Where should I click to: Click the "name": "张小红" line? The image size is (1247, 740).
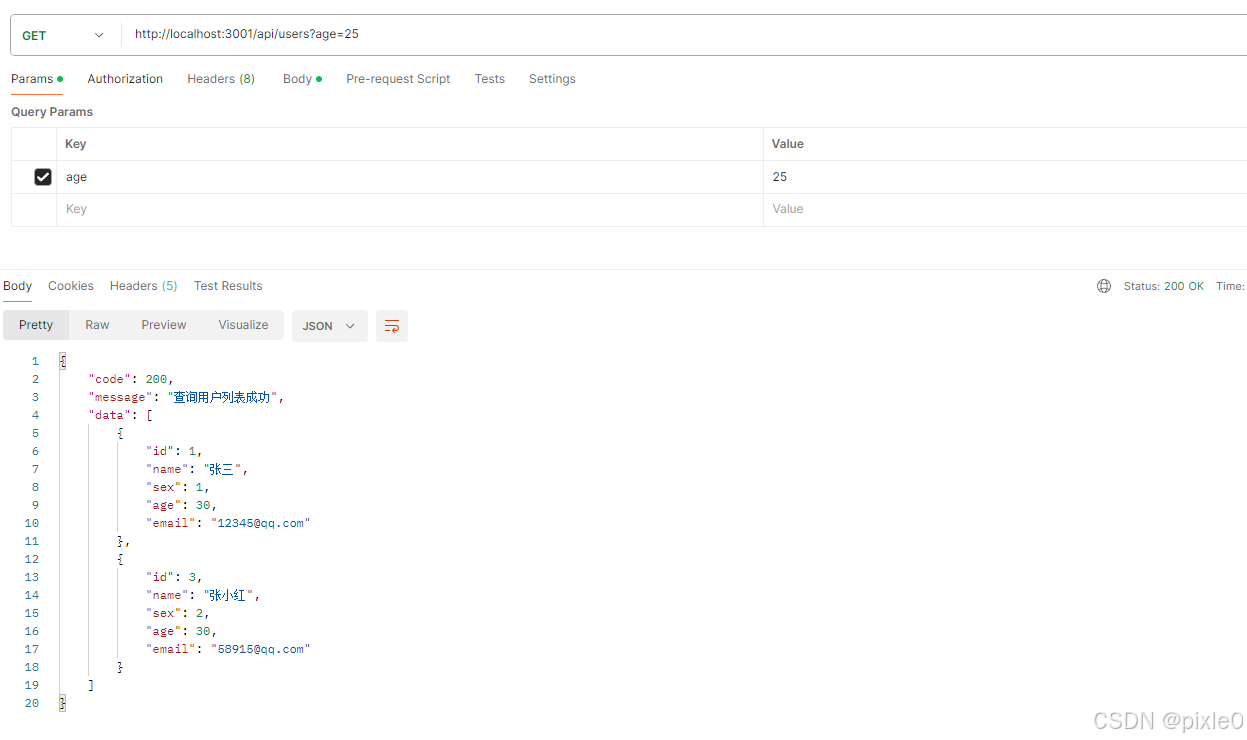click(203, 595)
